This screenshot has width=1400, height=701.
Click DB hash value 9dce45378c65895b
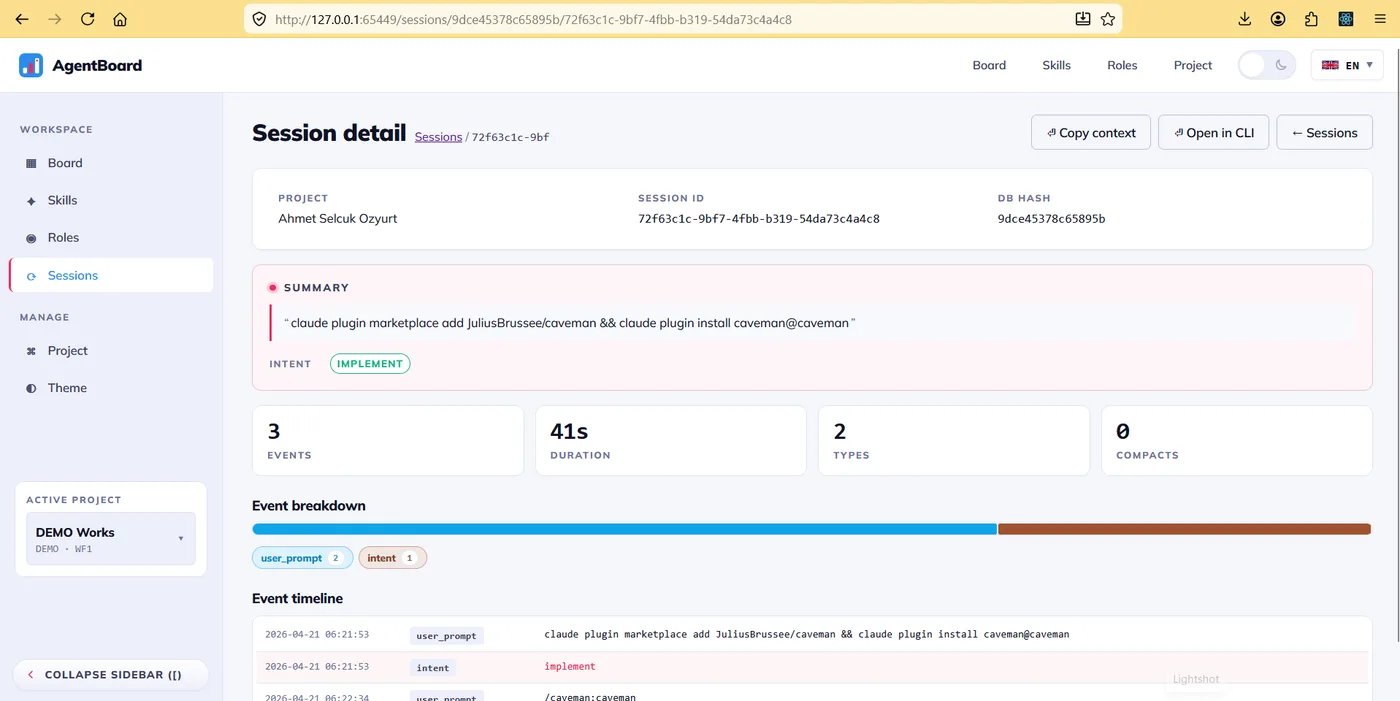pos(1051,219)
